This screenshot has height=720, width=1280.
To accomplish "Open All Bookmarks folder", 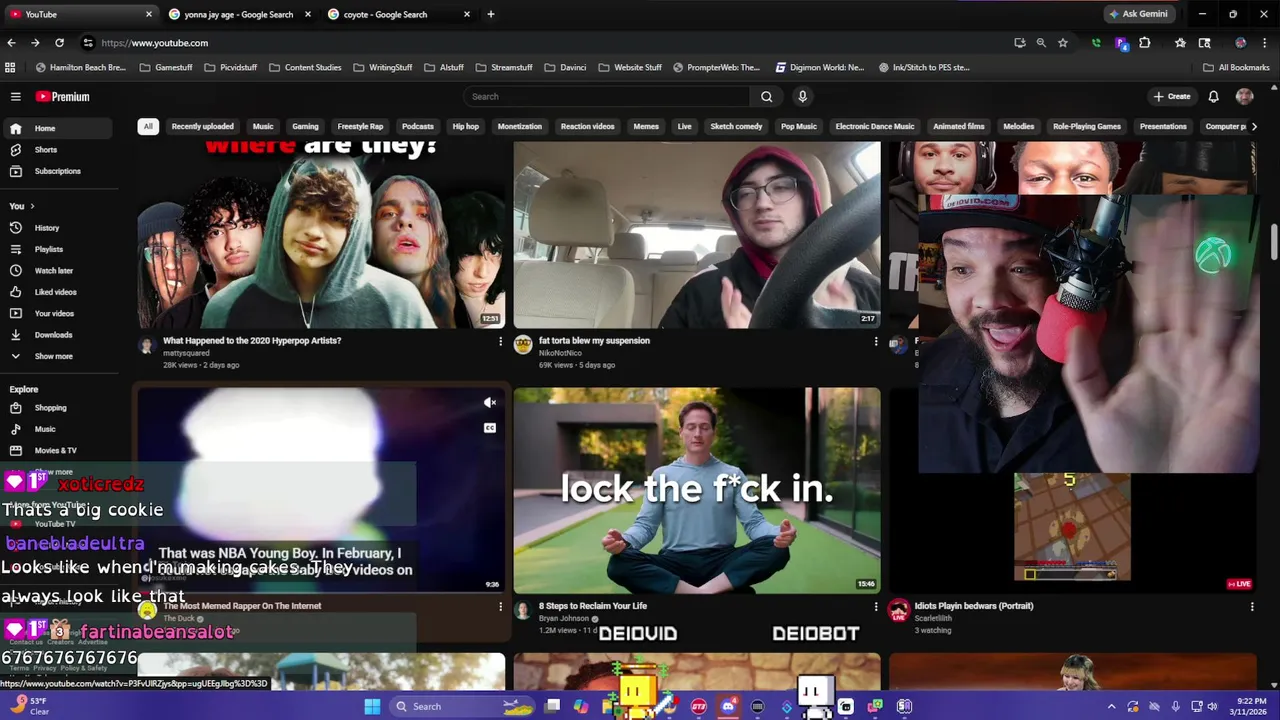I will click(x=1237, y=68).
